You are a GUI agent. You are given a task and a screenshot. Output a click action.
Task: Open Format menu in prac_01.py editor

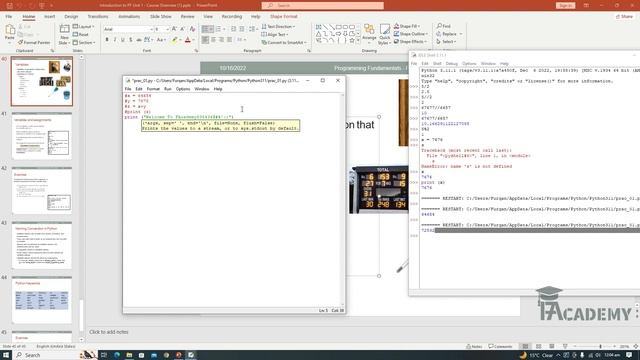(153, 89)
